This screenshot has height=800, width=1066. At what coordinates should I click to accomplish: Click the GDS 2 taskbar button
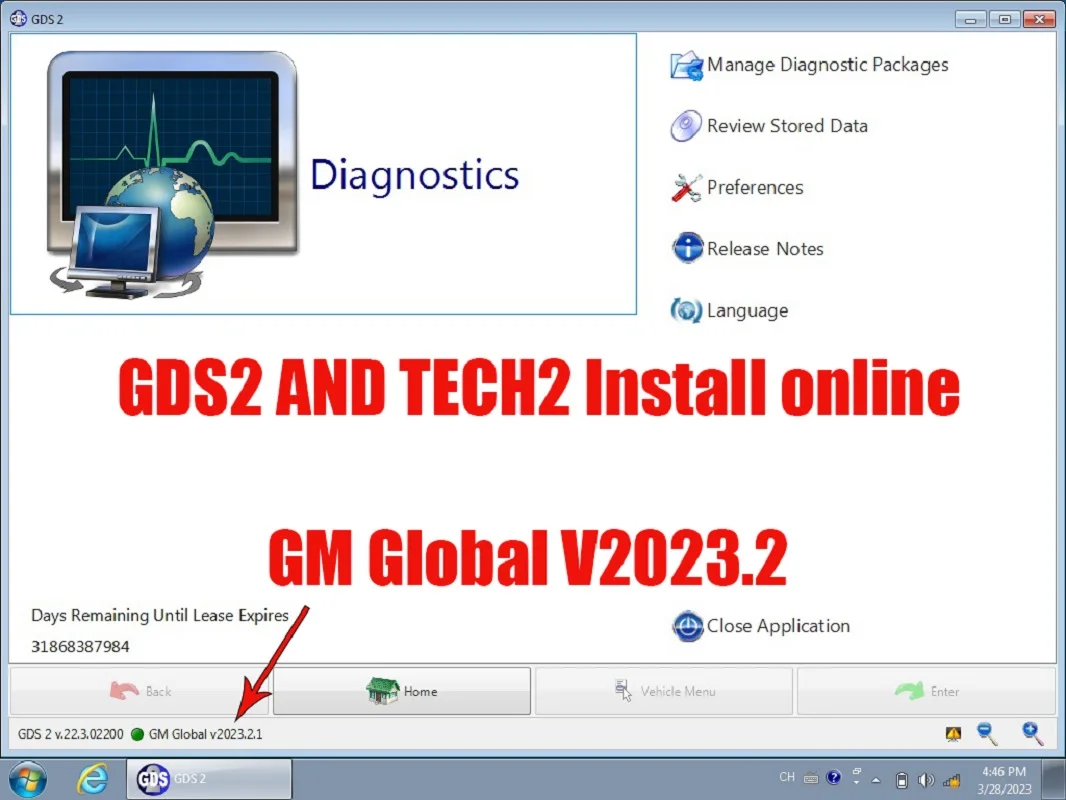(209, 779)
